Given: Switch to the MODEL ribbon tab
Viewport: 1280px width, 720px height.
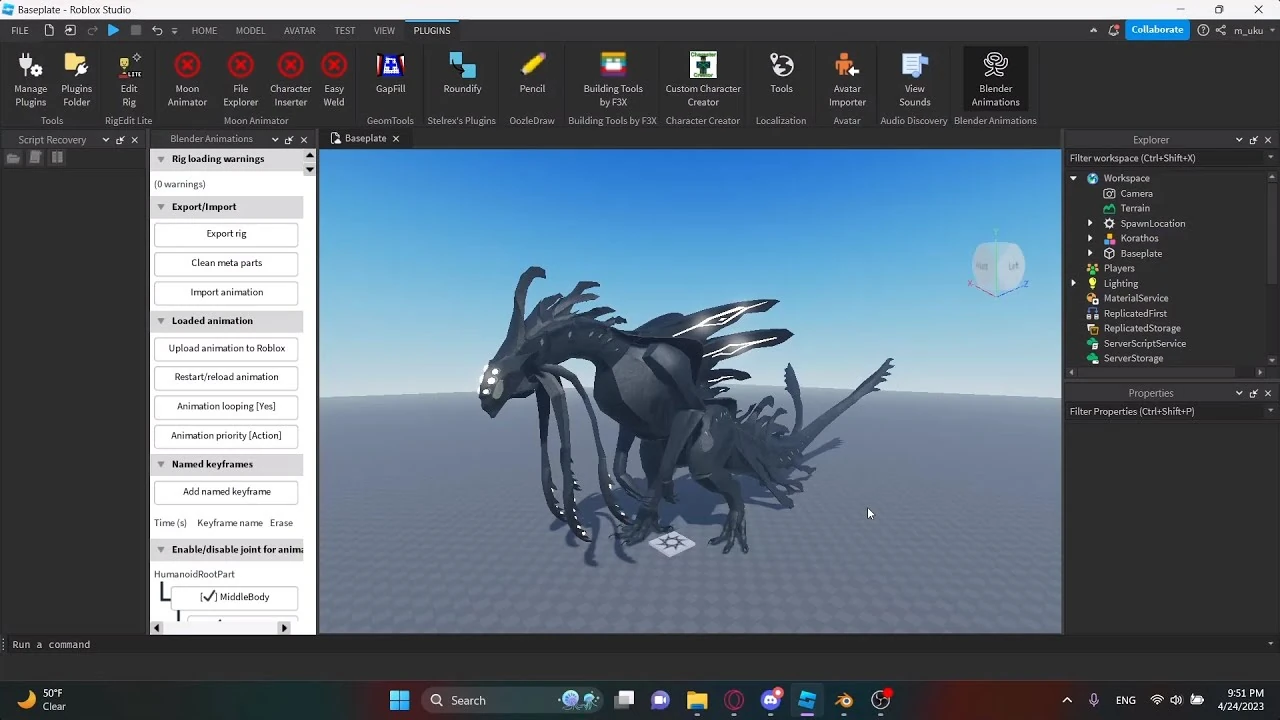Looking at the screenshot, I should [x=250, y=31].
